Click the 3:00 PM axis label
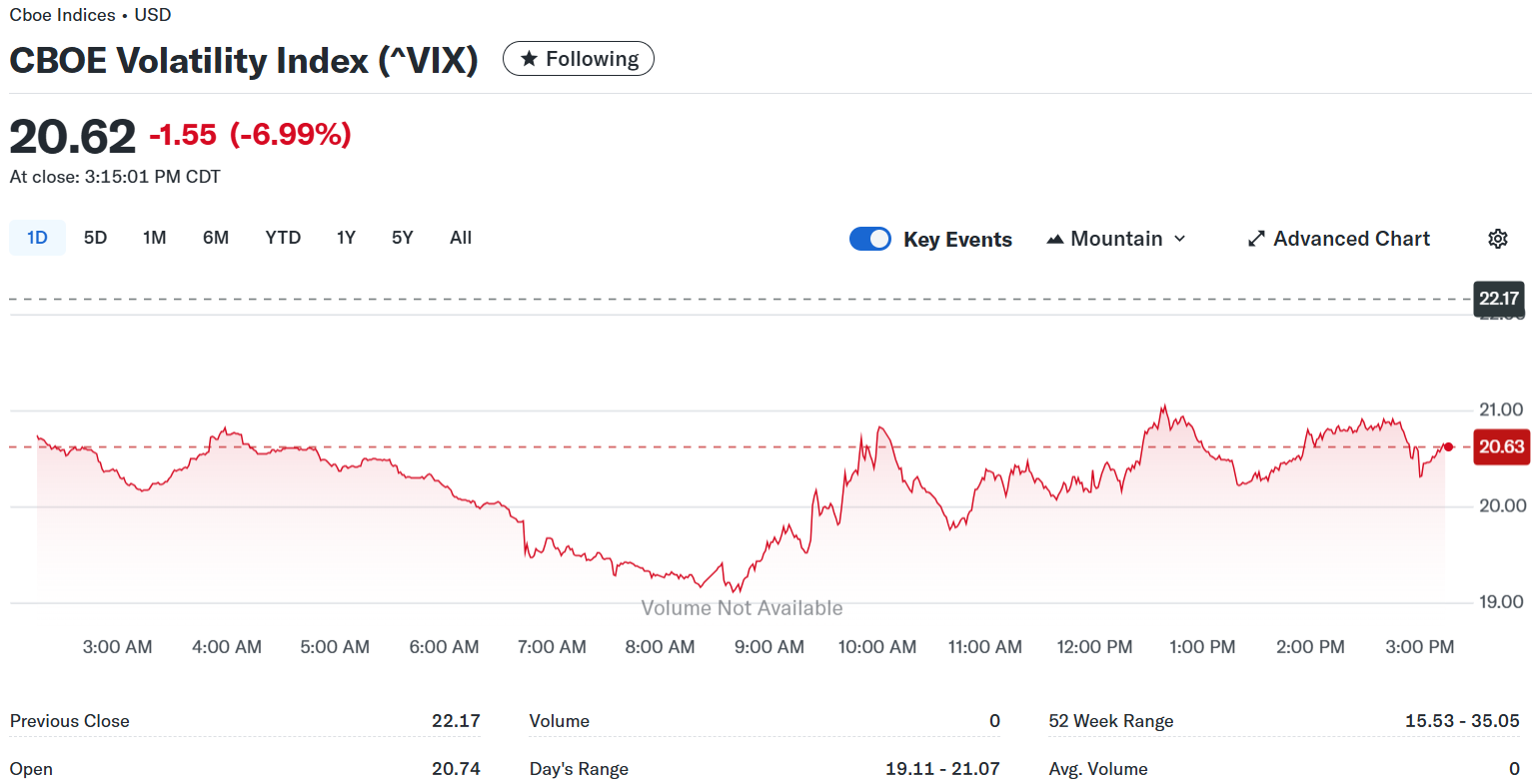The height and width of the screenshot is (784, 1534). point(1419,647)
